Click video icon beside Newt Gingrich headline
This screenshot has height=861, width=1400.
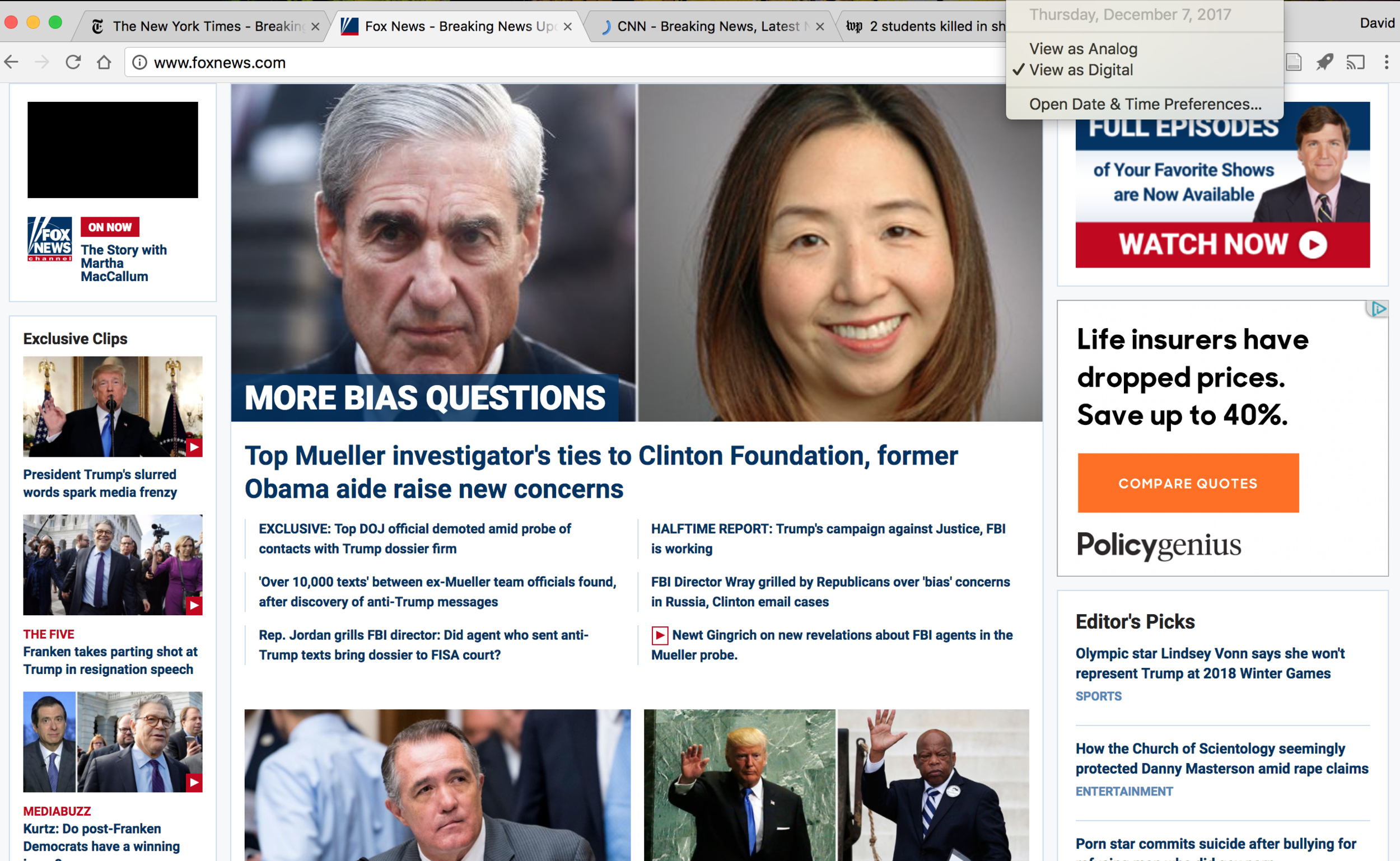(x=660, y=635)
